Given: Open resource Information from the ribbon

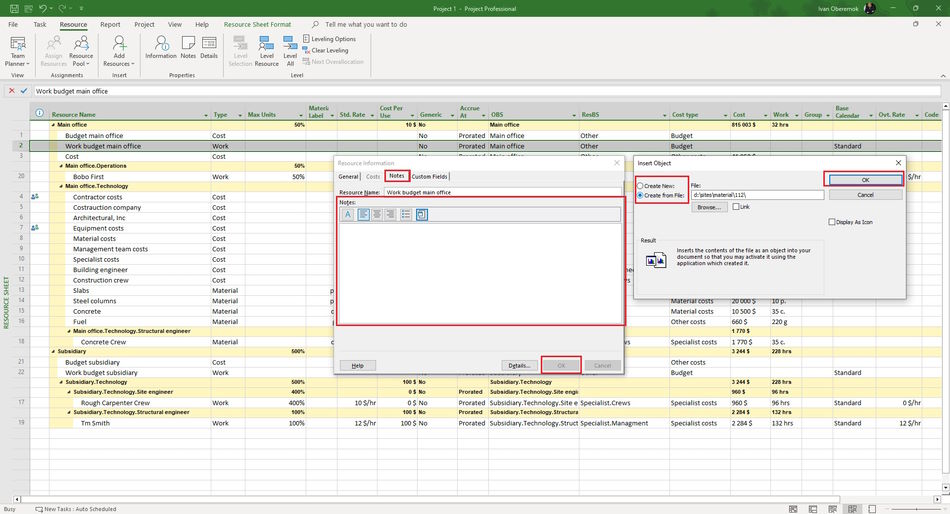Looking at the screenshot, I should pos(161,47).
